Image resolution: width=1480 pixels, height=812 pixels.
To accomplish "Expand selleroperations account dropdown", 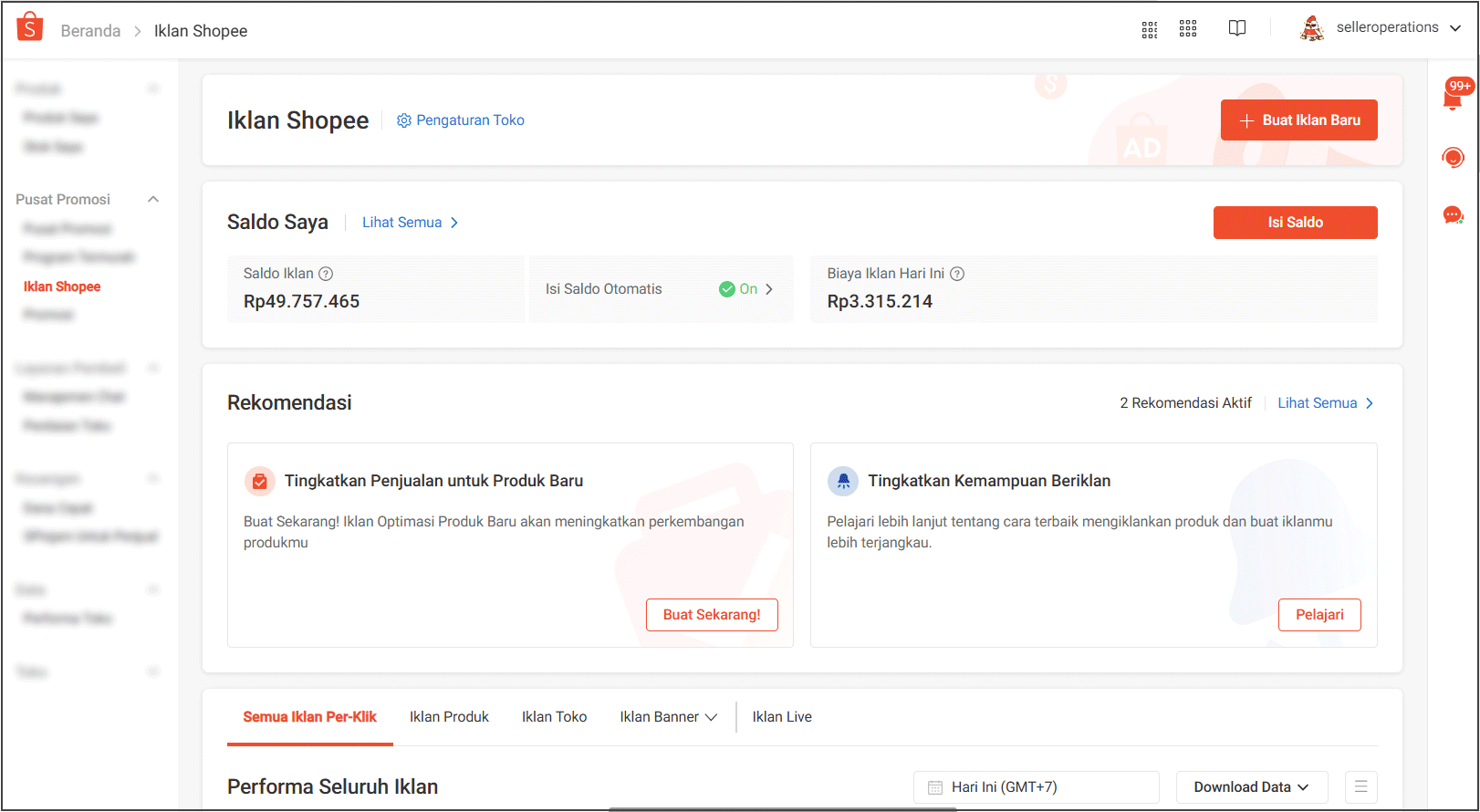I will click(1455, 28).
